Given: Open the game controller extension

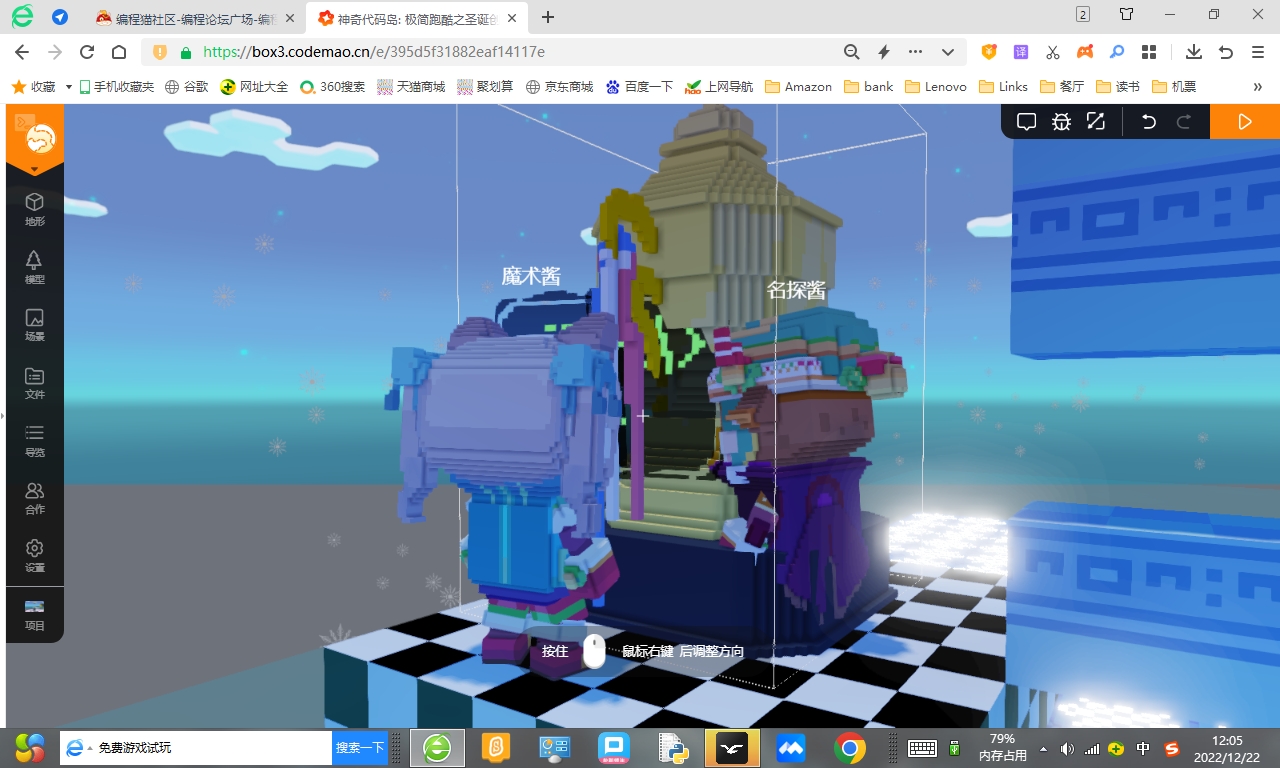Looking at the screenshot, I should 1085,52.
